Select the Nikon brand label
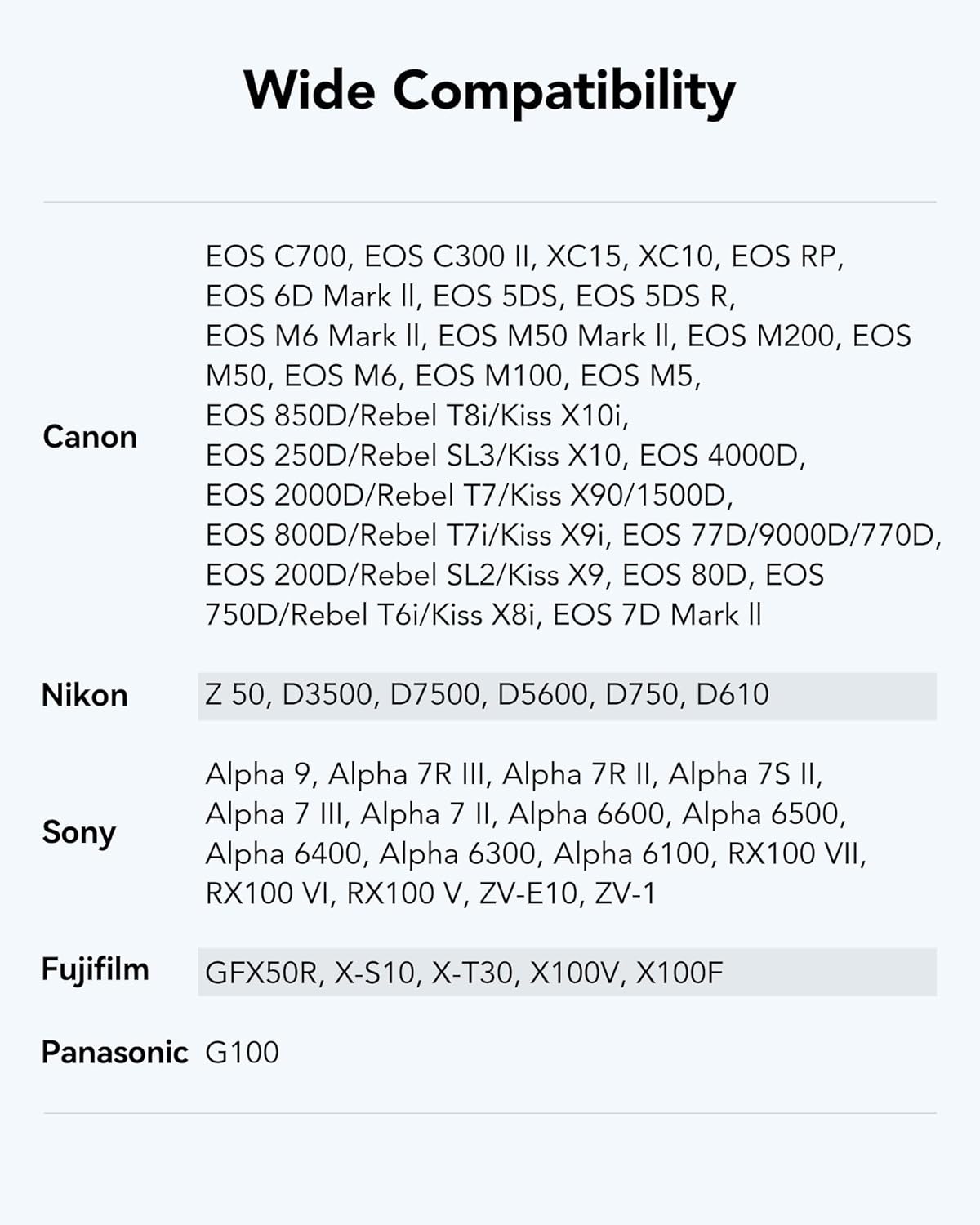The height and width of the screenshot is (1225, 980). click(85, 695)
